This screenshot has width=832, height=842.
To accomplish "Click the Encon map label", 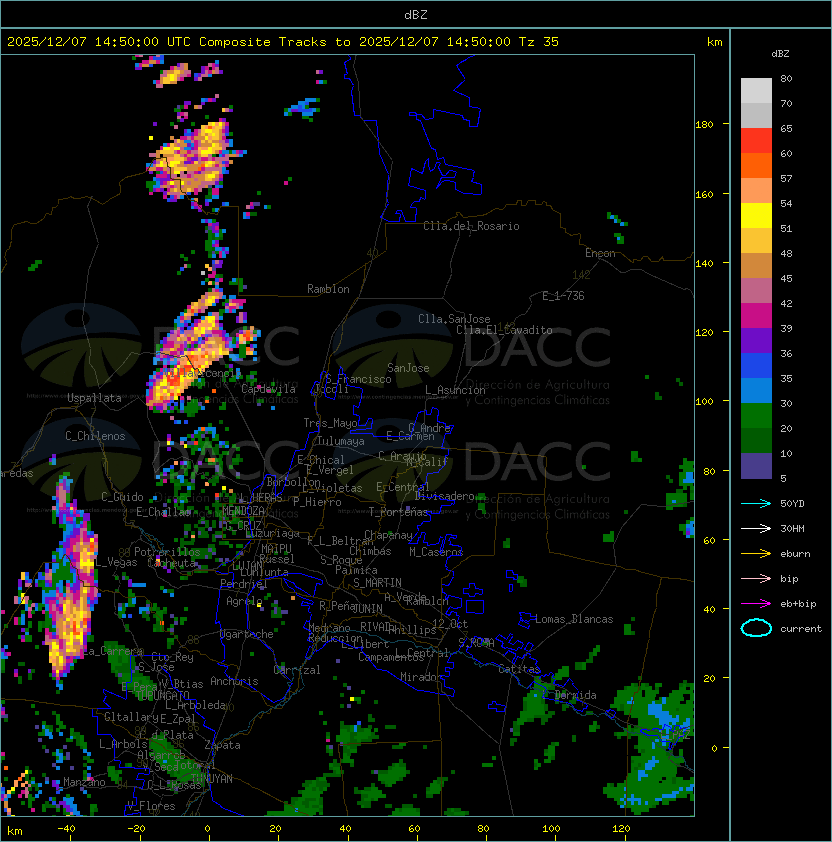I will 600,253.
